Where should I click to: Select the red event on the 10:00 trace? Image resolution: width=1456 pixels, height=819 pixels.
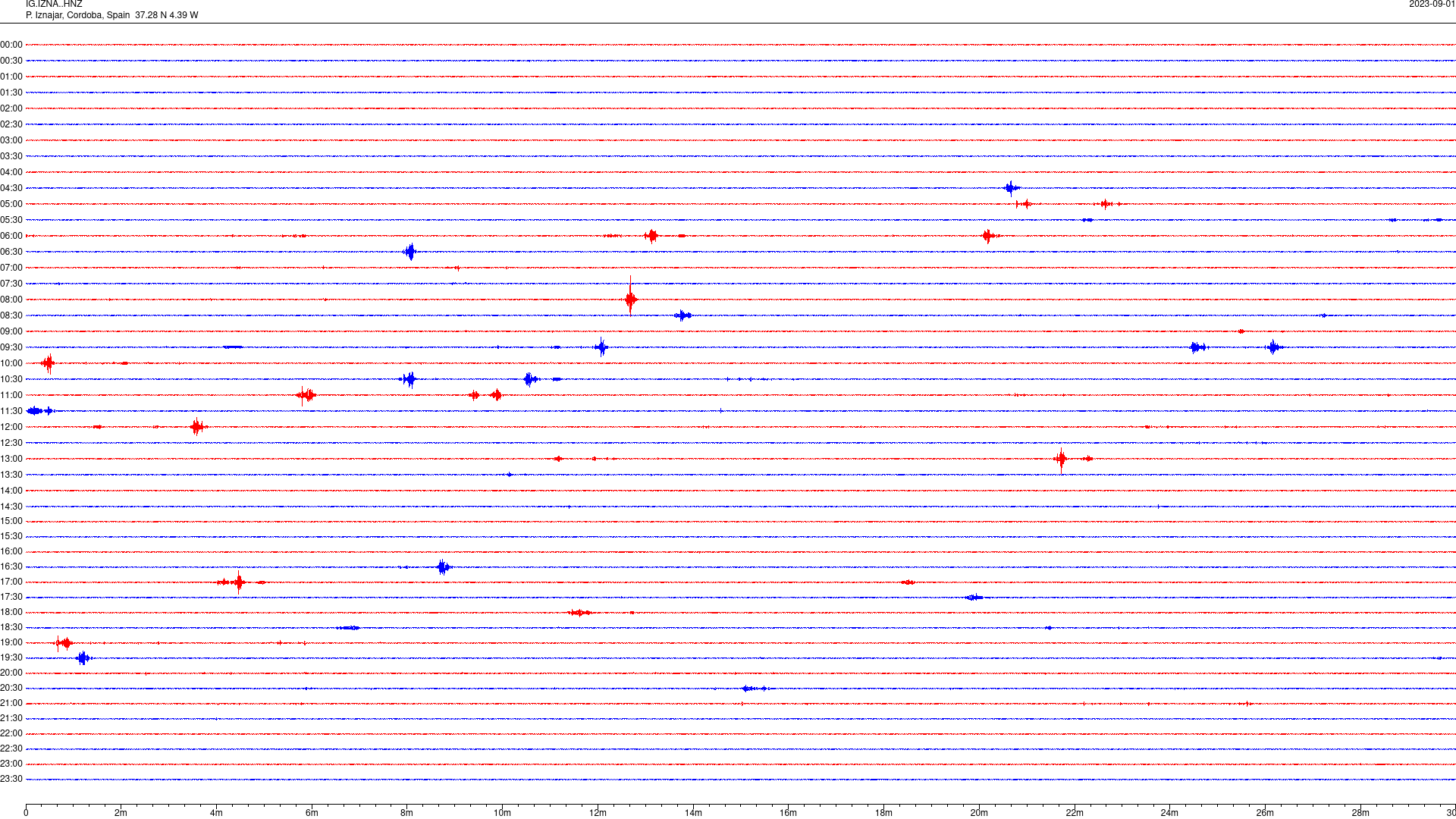click(48, 363)
